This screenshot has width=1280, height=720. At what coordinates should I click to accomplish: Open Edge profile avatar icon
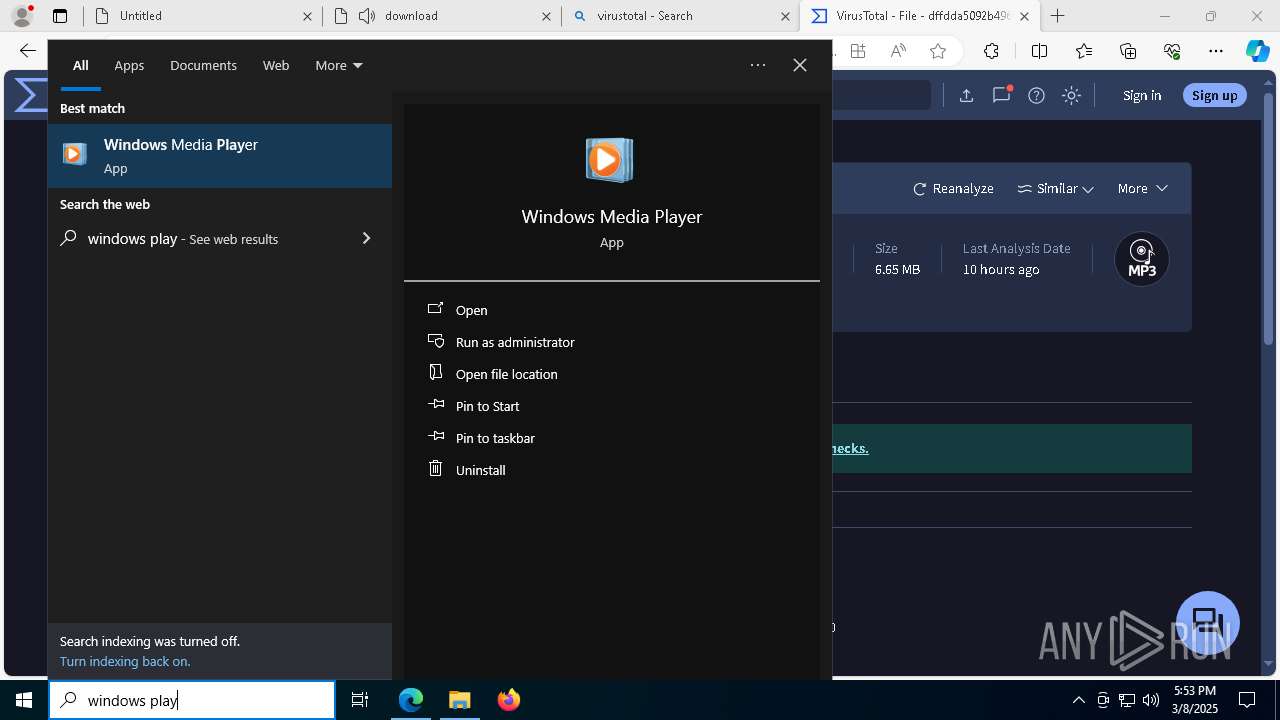coord(22,15)
